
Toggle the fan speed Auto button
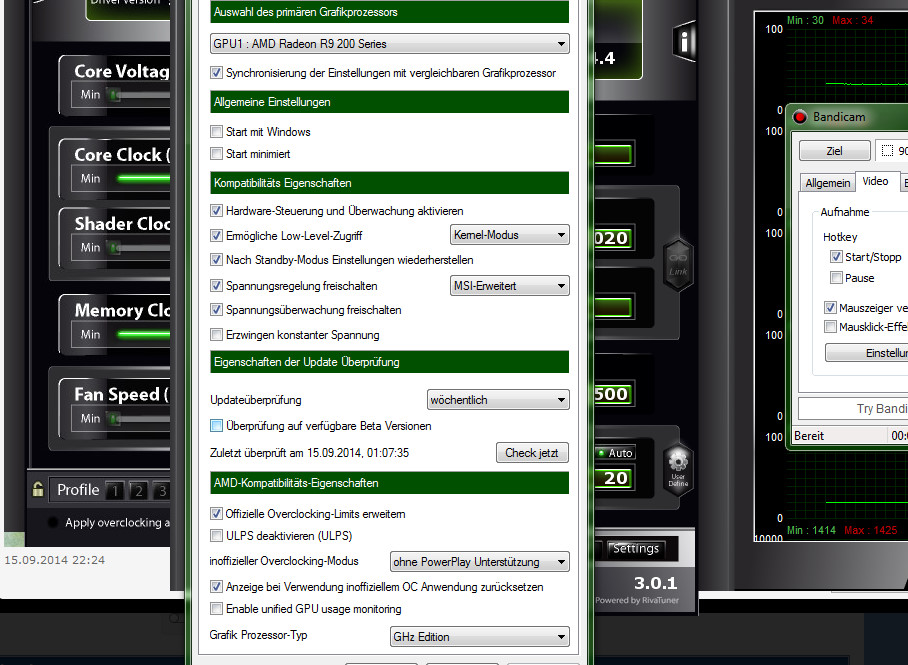[616, 453]
